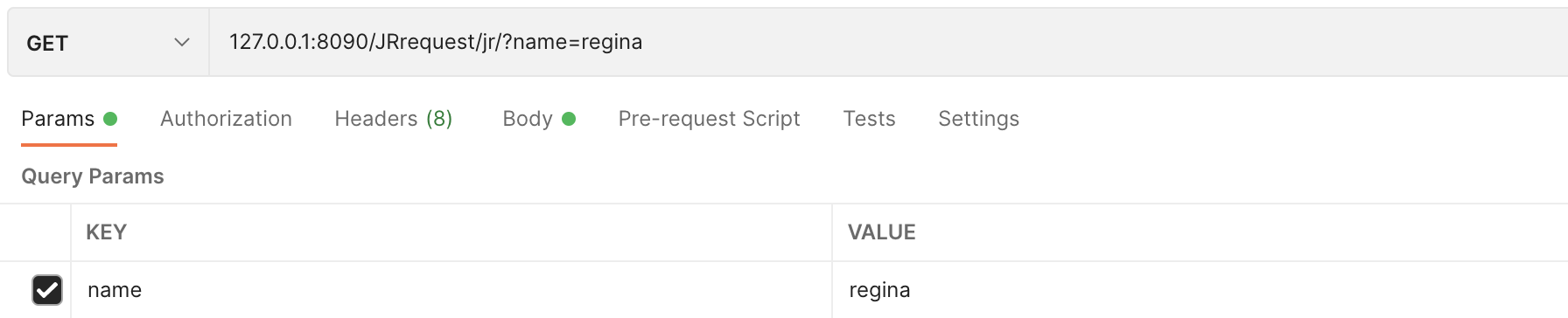Edit the name key cell

point(451,290)
